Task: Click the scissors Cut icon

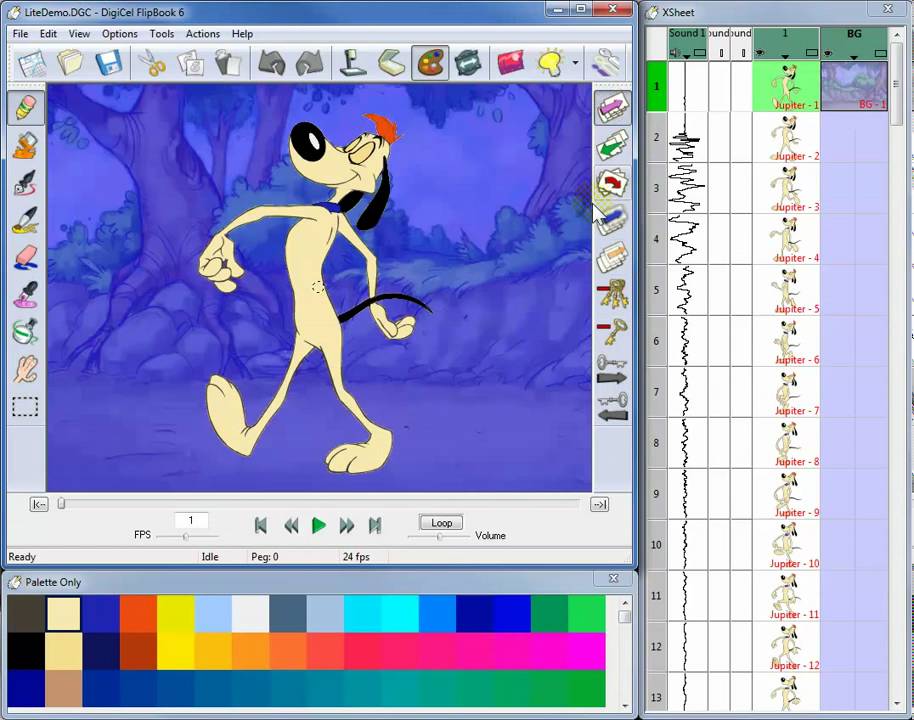Action: click(152, 63)
